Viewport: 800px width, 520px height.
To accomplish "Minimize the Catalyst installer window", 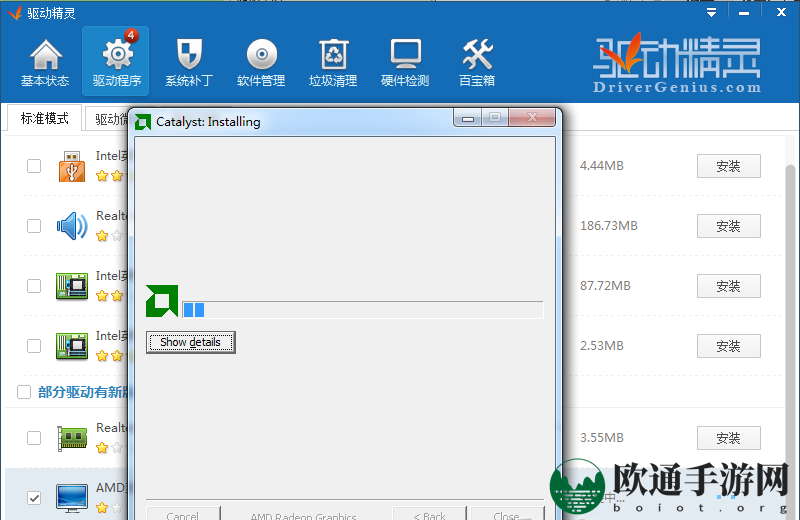I will coord(468,118).
